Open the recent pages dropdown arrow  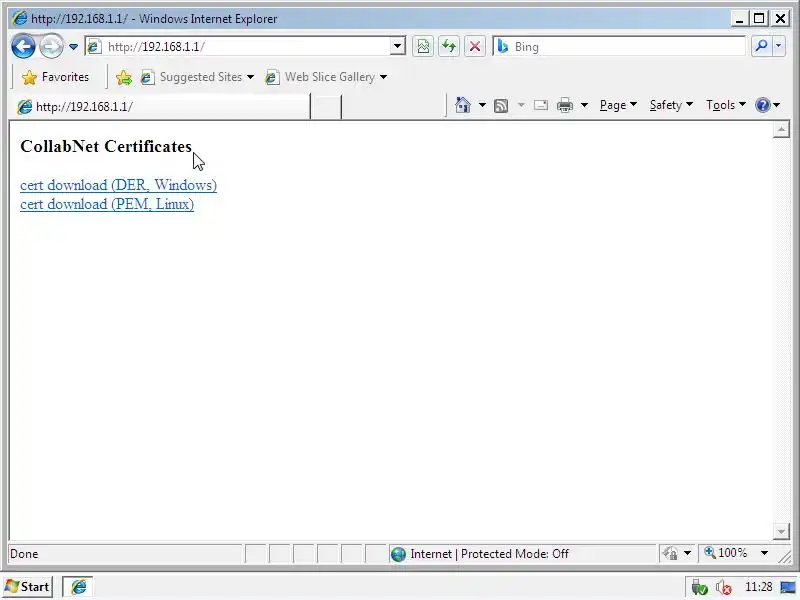73,47
